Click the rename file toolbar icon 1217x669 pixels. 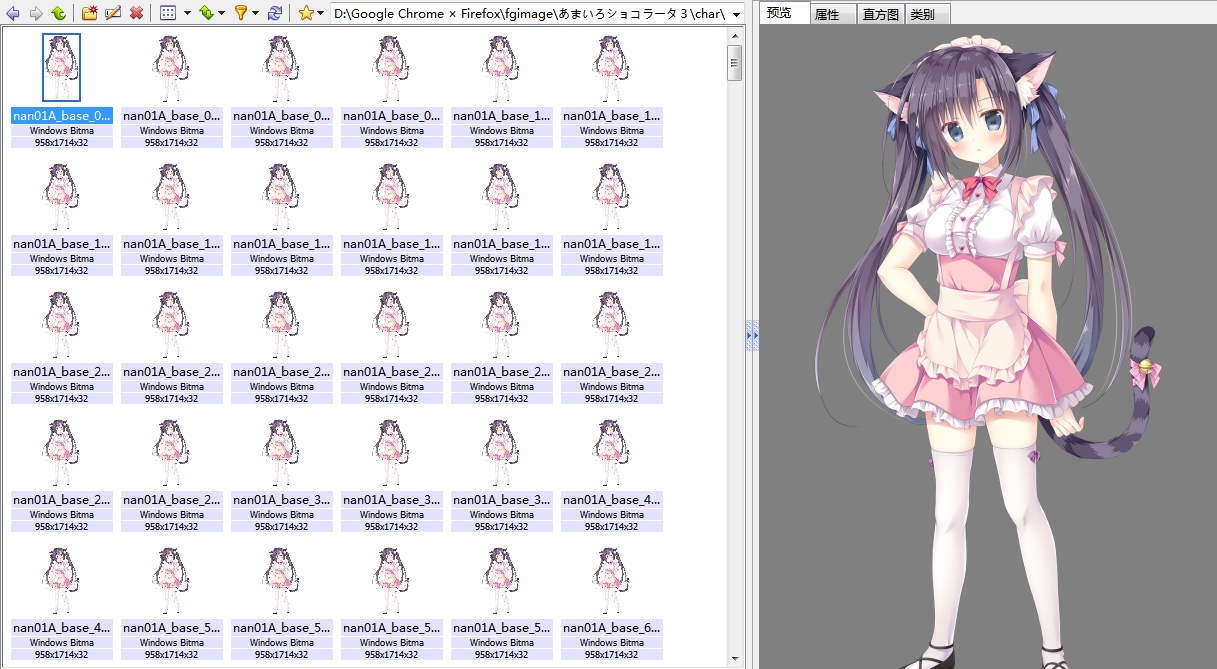point(113,13)
